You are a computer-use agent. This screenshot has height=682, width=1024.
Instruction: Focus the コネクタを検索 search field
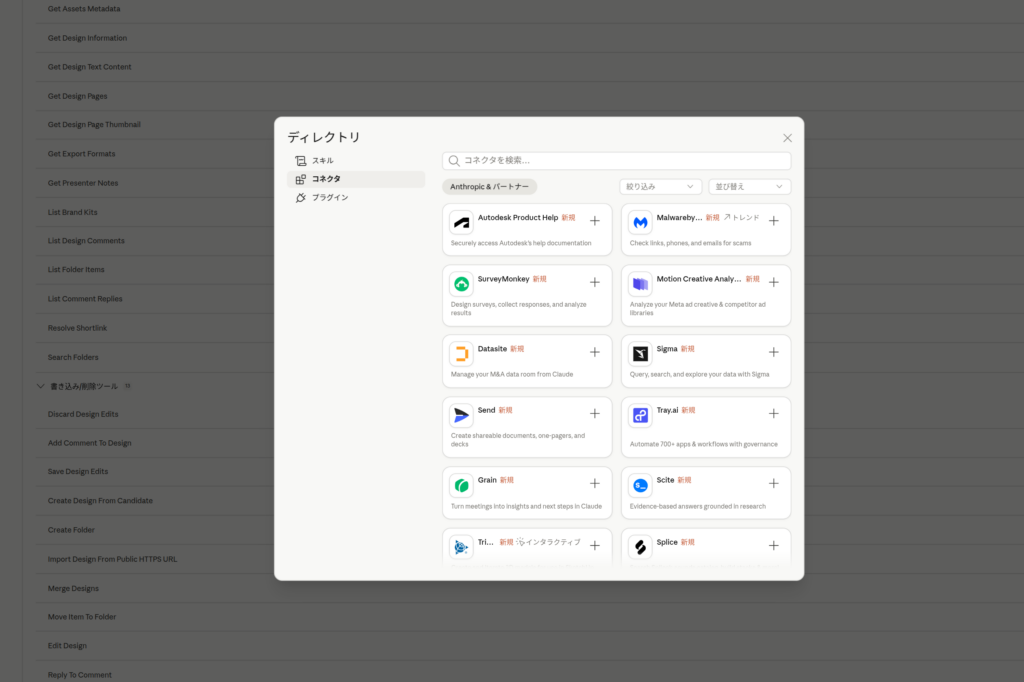click(616, 161)
